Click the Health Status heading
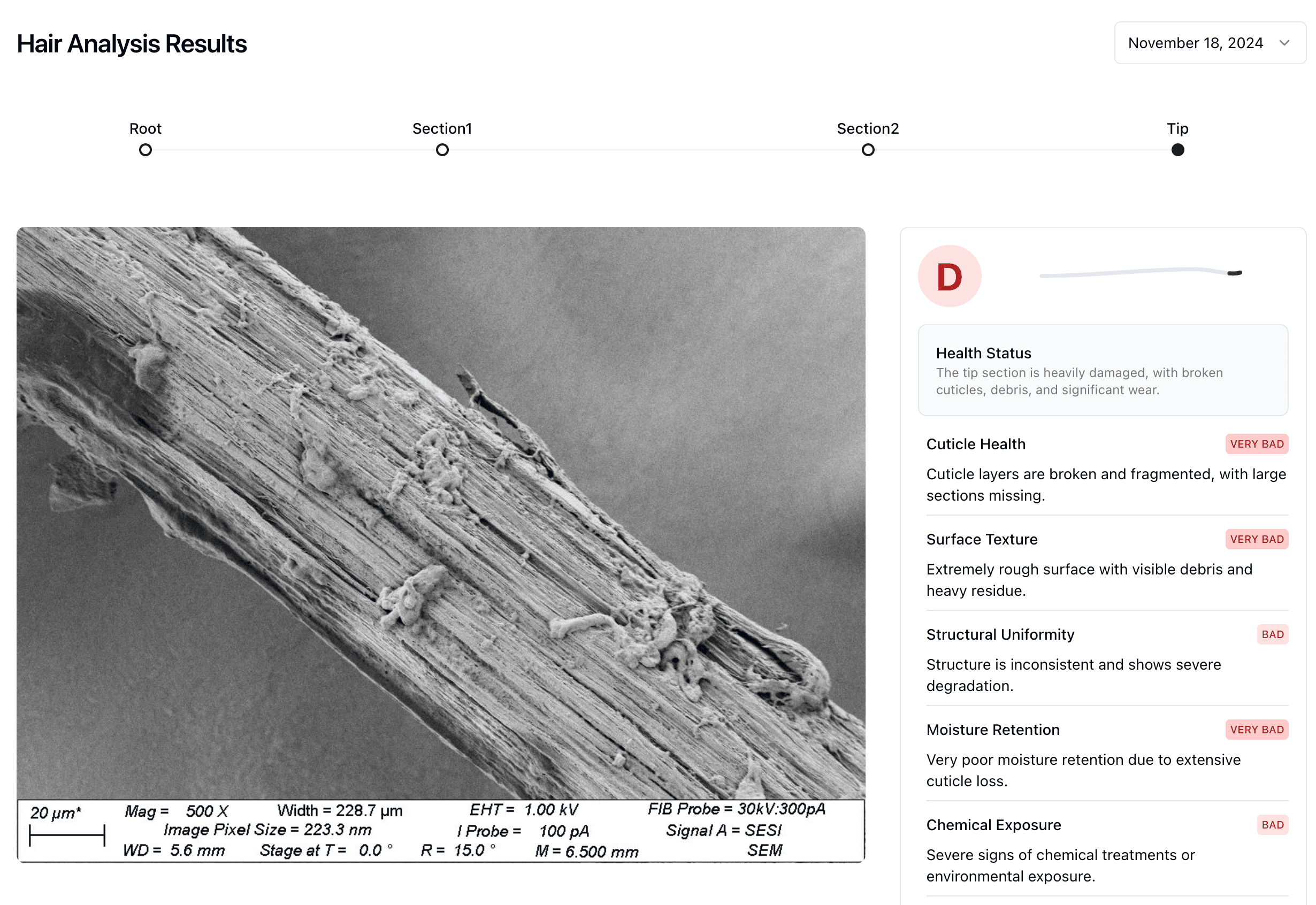This screenshot has width=1316, height=905. point(983,353)
